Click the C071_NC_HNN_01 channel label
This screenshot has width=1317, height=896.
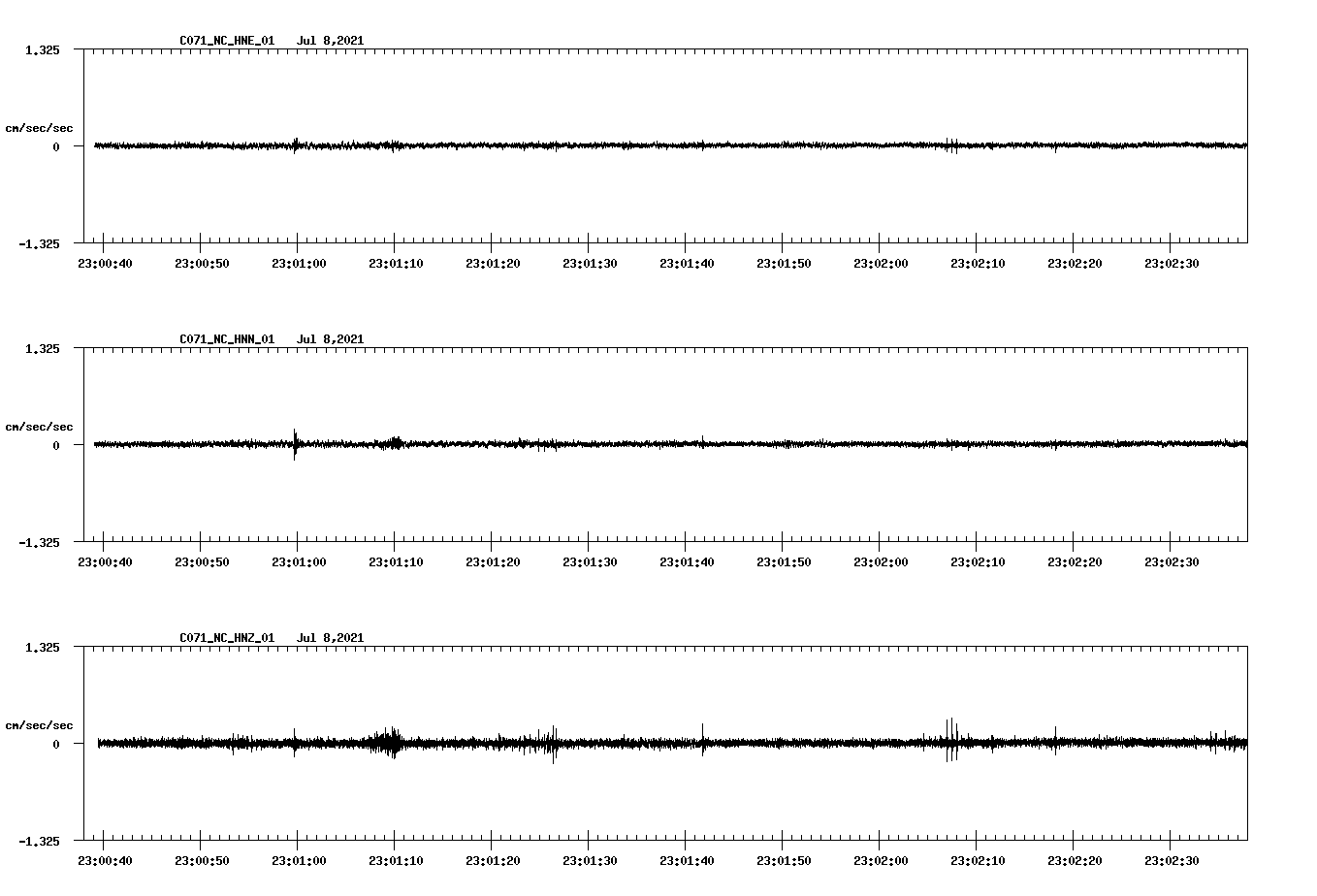(x=225, y=339)
